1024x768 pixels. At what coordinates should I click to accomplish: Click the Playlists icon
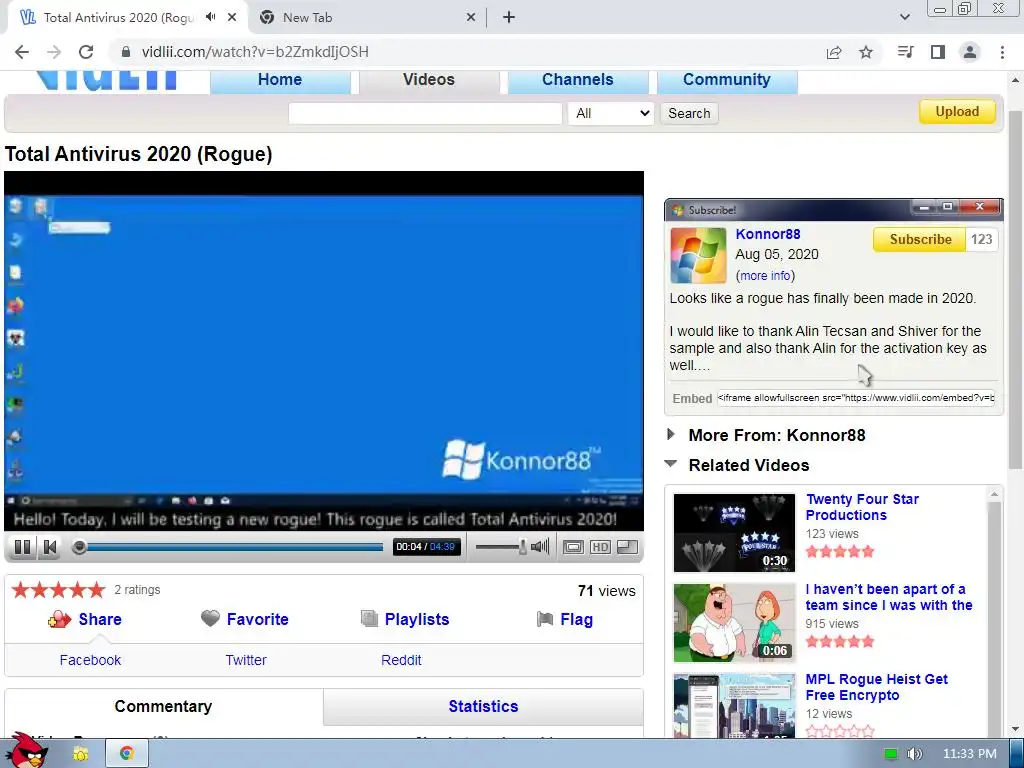(x=370, y=618)
